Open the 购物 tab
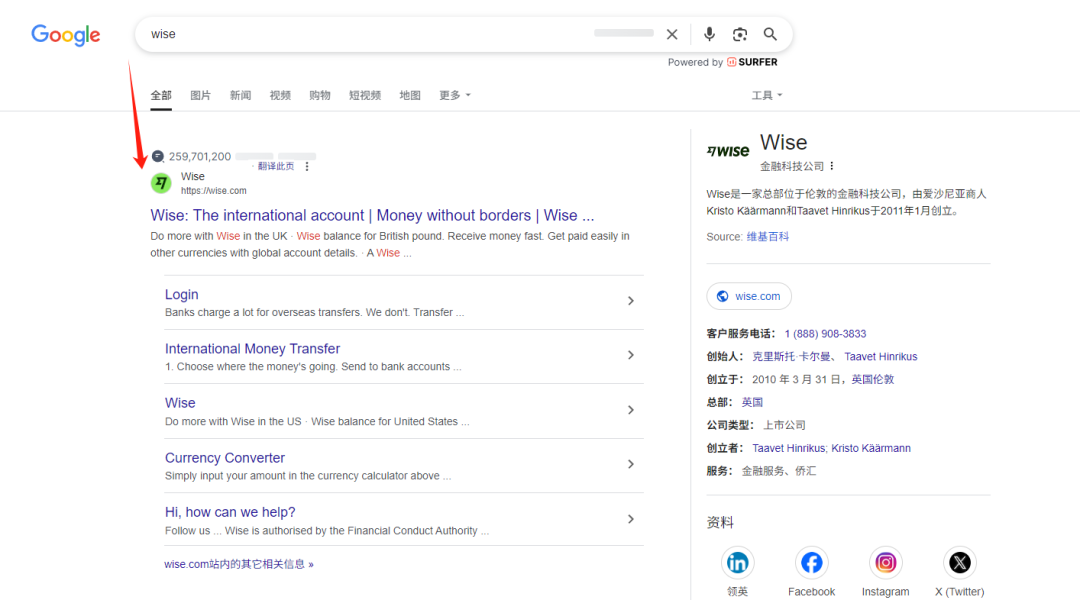The image size is (1080, 600). (320, 95)
